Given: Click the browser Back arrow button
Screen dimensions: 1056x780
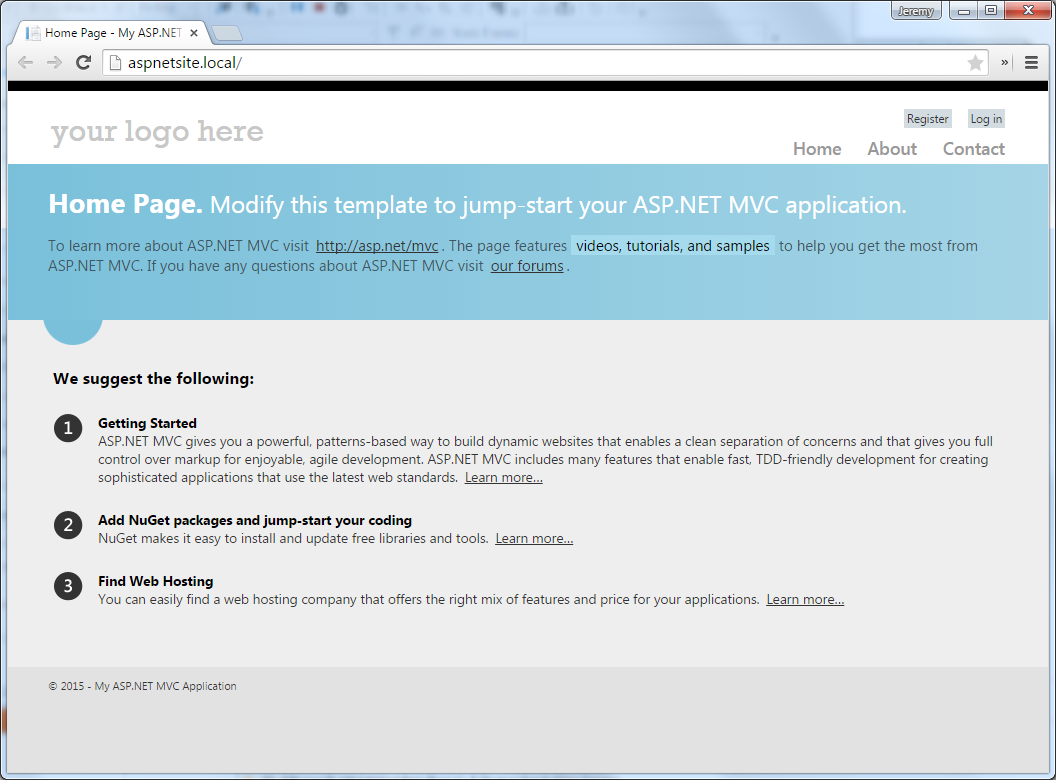Looking at the screenshot, I should [x=26, y=62].
